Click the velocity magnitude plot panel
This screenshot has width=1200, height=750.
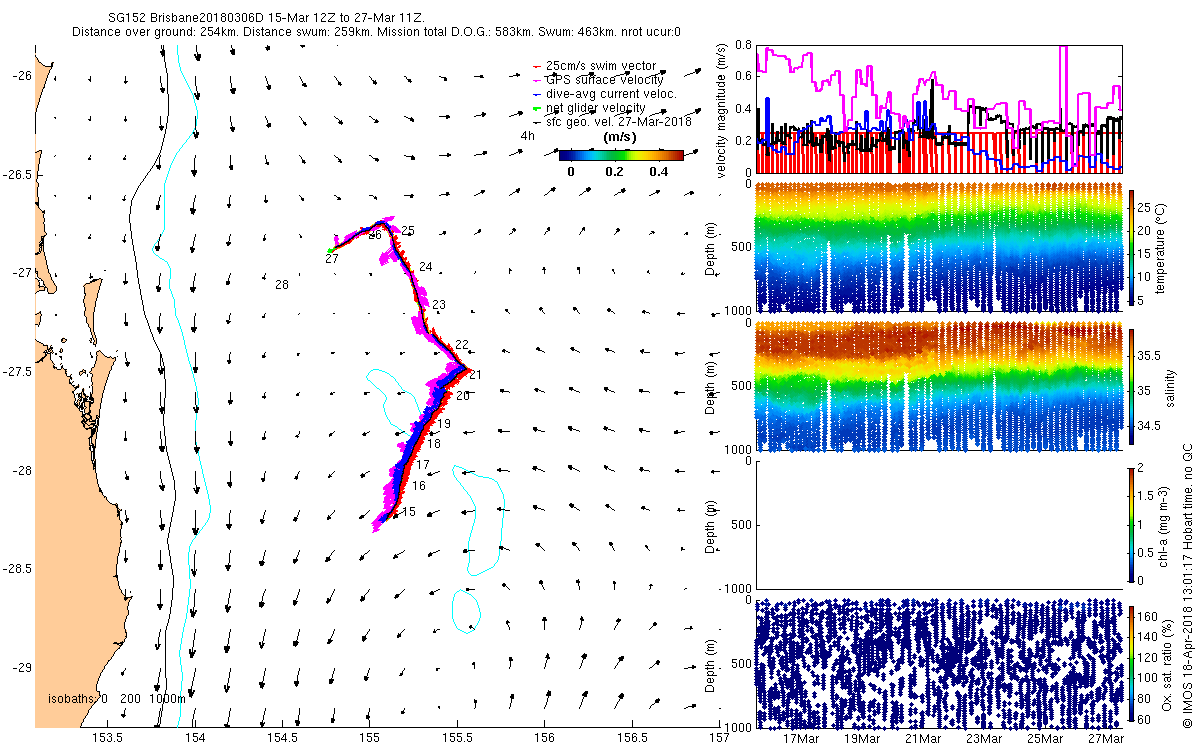pyautogui.click(x=939, y=109)
